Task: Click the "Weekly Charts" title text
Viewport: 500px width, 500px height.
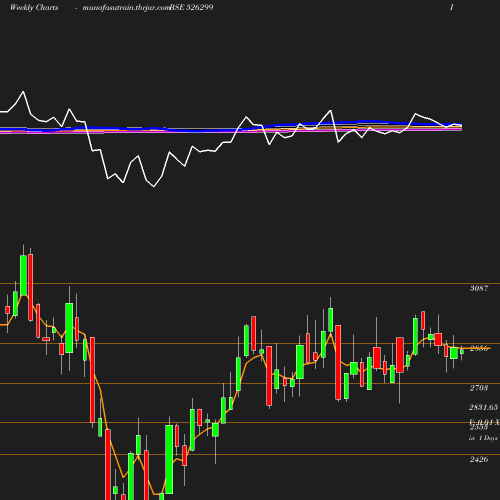Action: (34, 7)
